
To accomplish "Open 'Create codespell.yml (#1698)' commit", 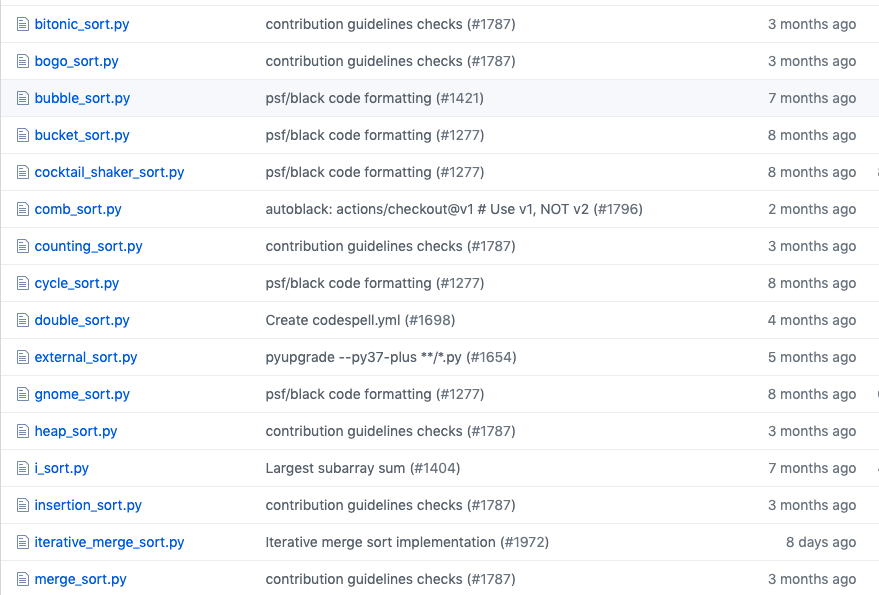I will click(360, 320).
